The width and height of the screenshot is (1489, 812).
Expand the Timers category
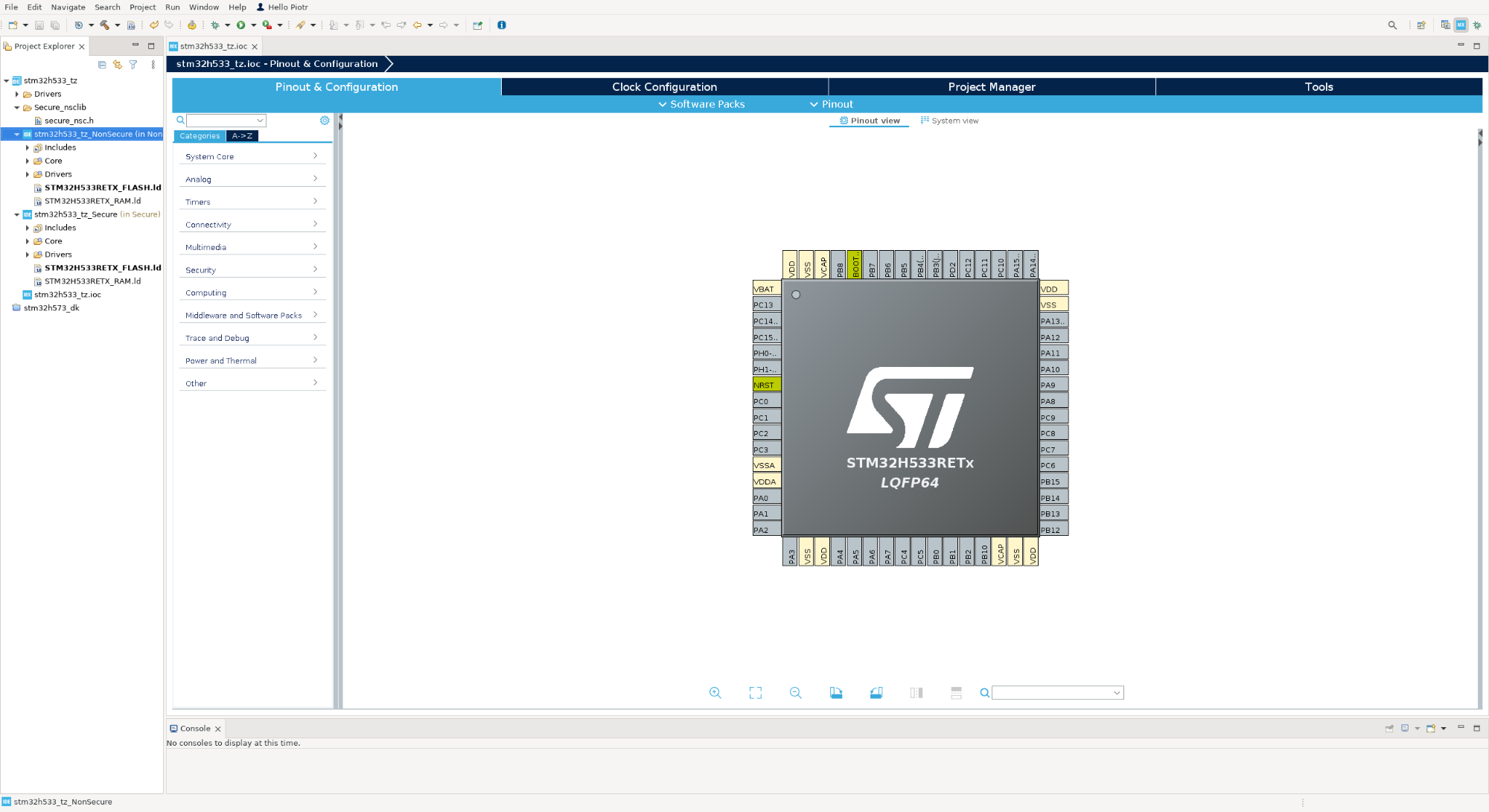(252, 202)
